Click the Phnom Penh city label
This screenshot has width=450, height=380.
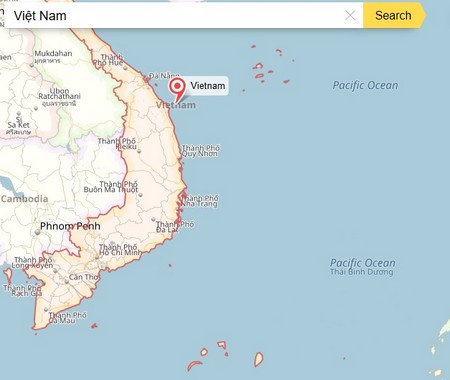[70, 226]
